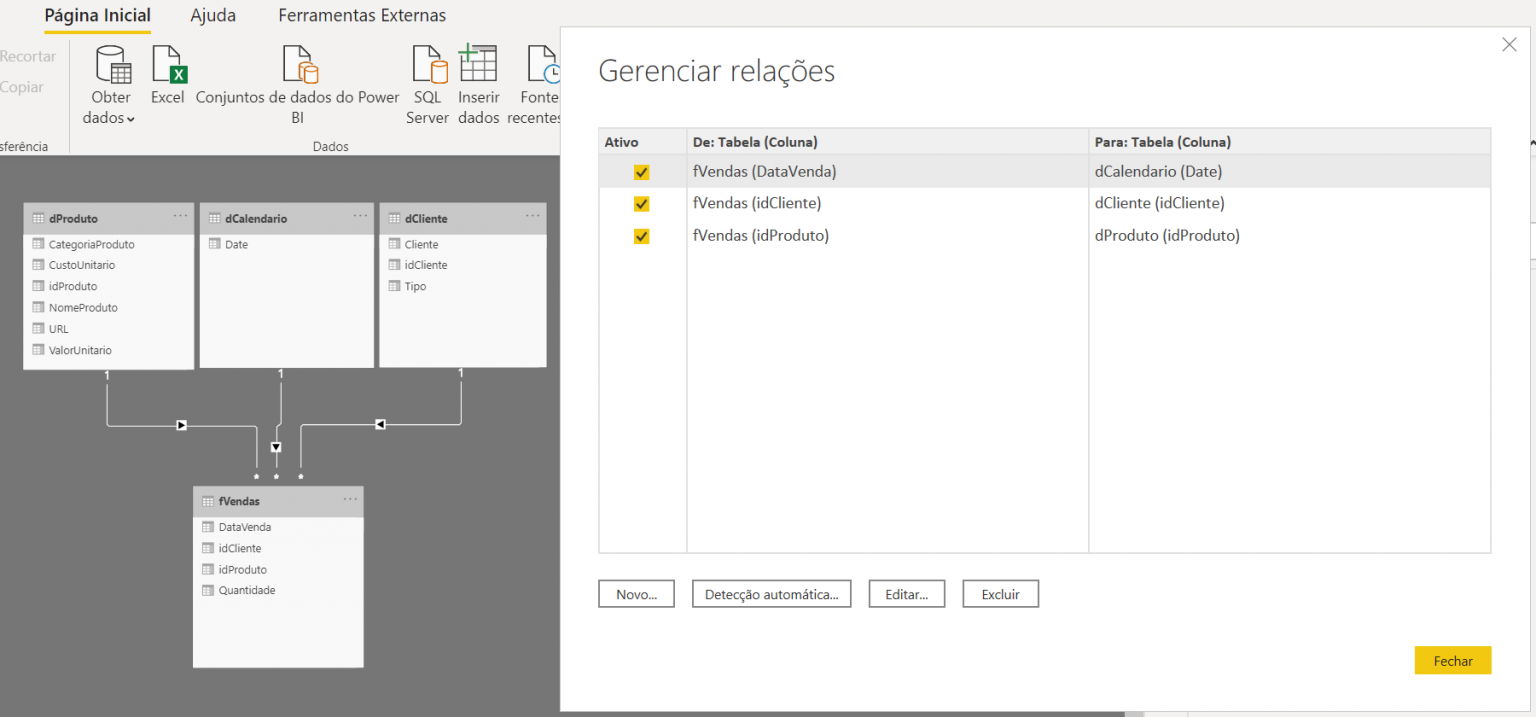Click the Inserir dados table icon
1536x717 pixels.
point(478,64)
